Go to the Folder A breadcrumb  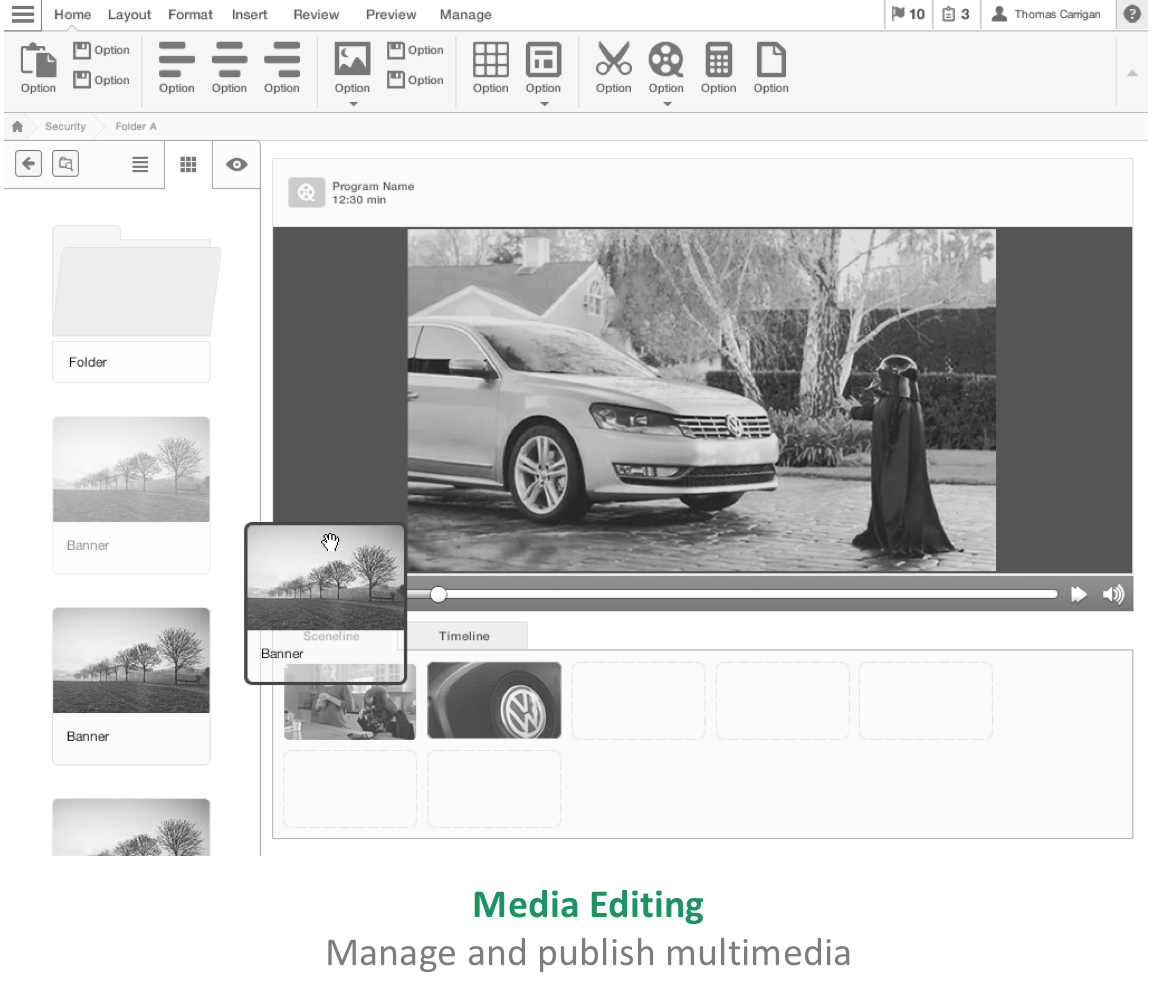point(135,127)
